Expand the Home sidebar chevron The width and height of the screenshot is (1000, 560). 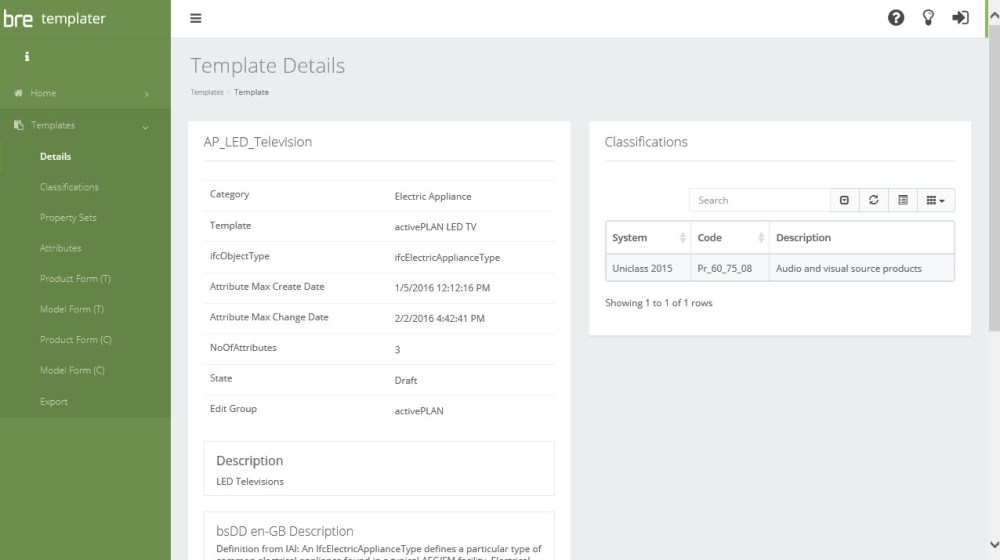tap(146, 94)
